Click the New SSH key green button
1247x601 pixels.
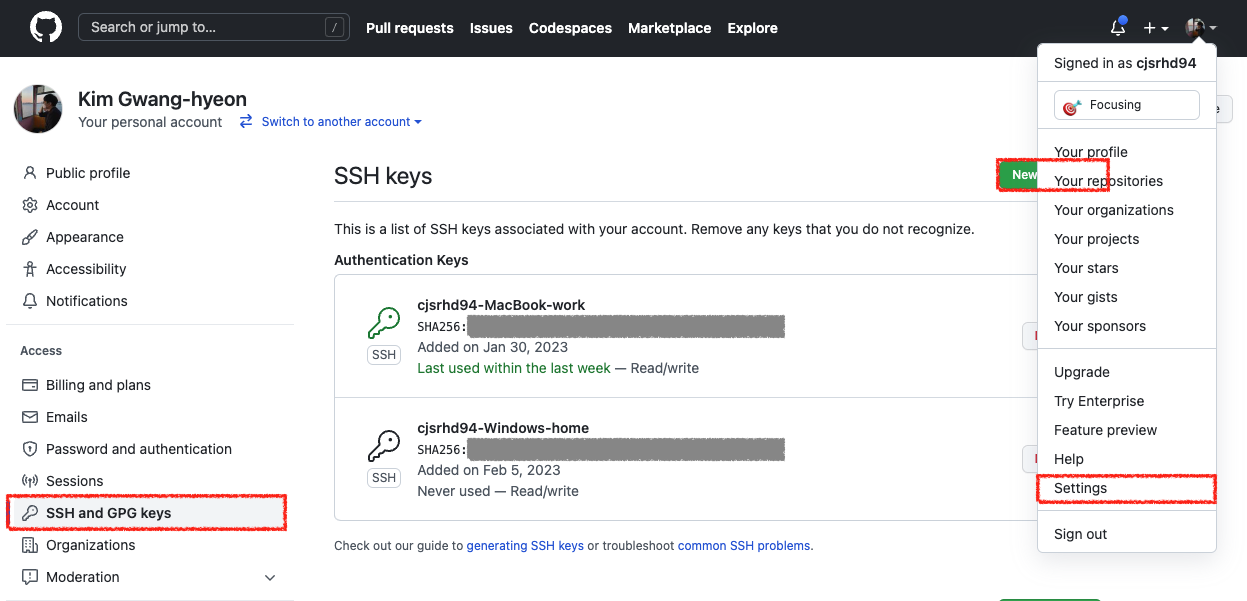[x=1018, y=175]
